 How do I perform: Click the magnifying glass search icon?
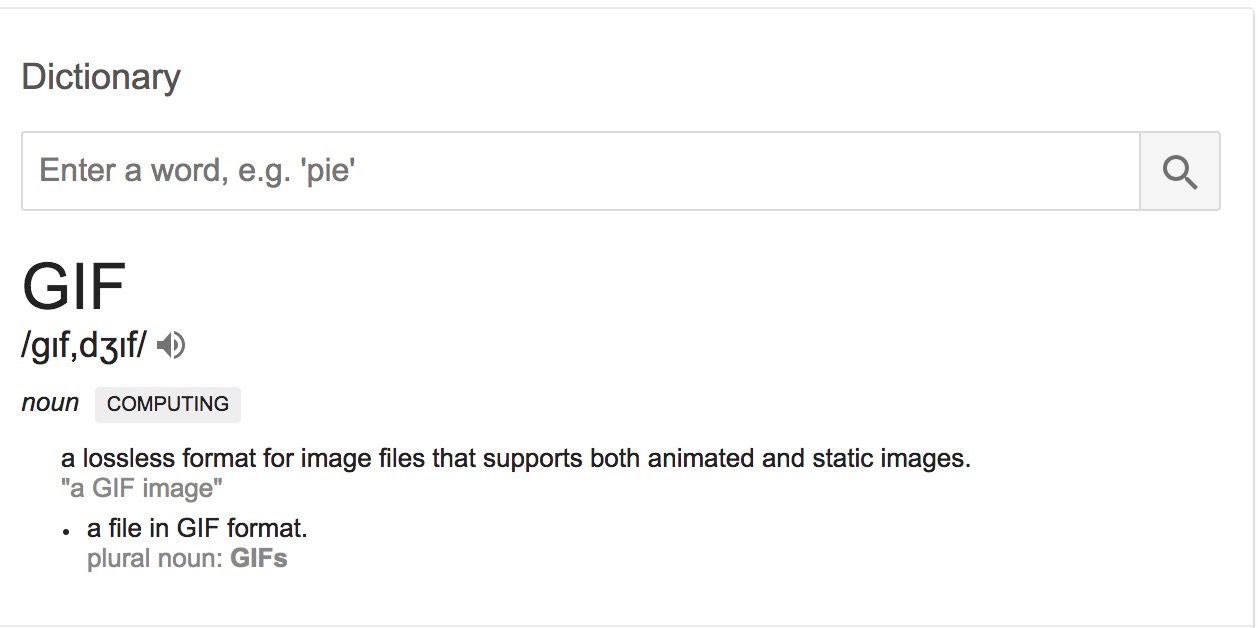point(1180,171)
